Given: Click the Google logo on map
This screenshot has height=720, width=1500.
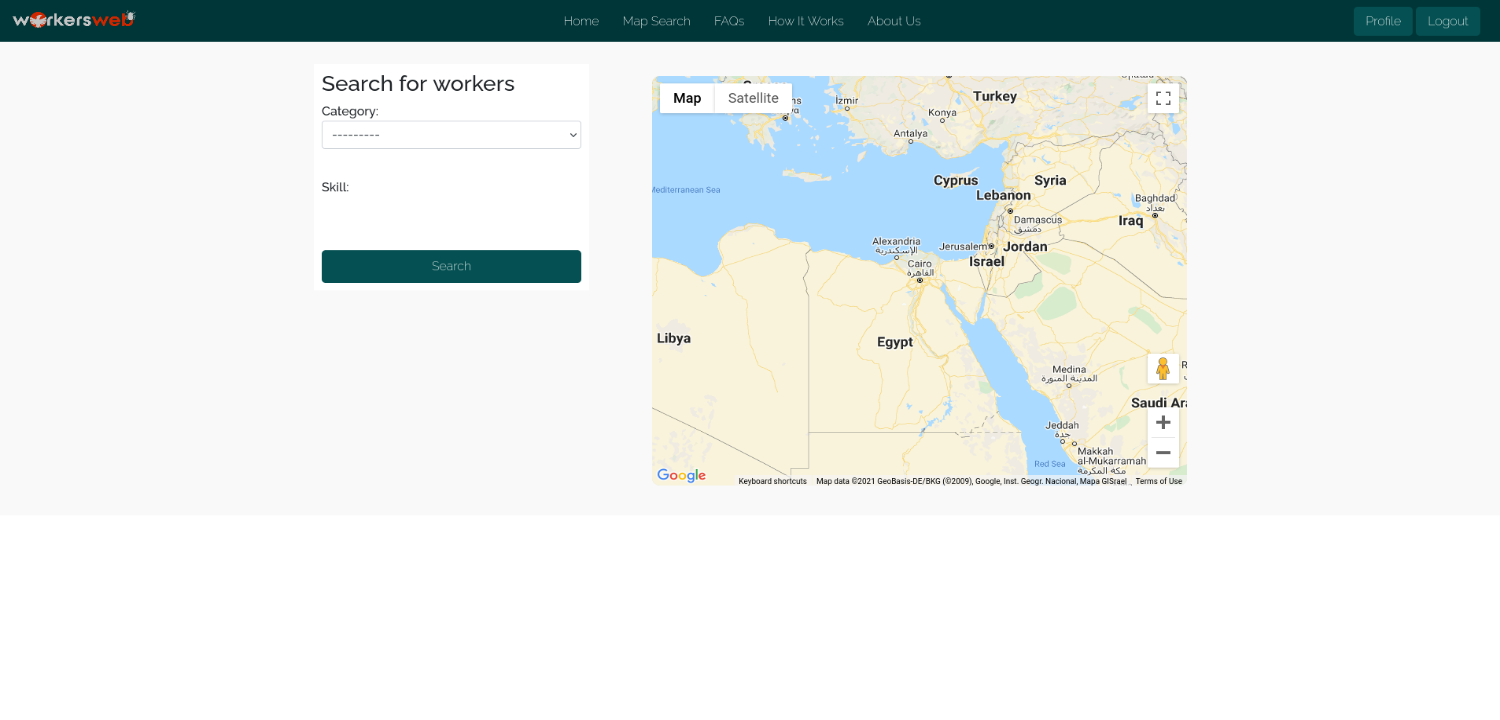Looking at the screenshot, I should [682, 475].
